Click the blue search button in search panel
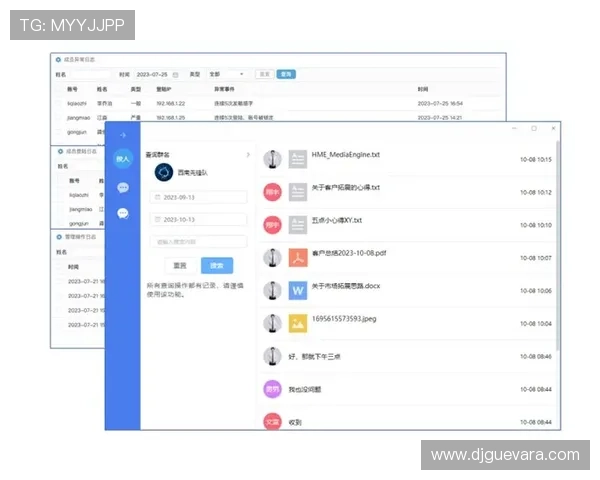The width and height of the screenshot is (600, 480). [x=217, y=265]
